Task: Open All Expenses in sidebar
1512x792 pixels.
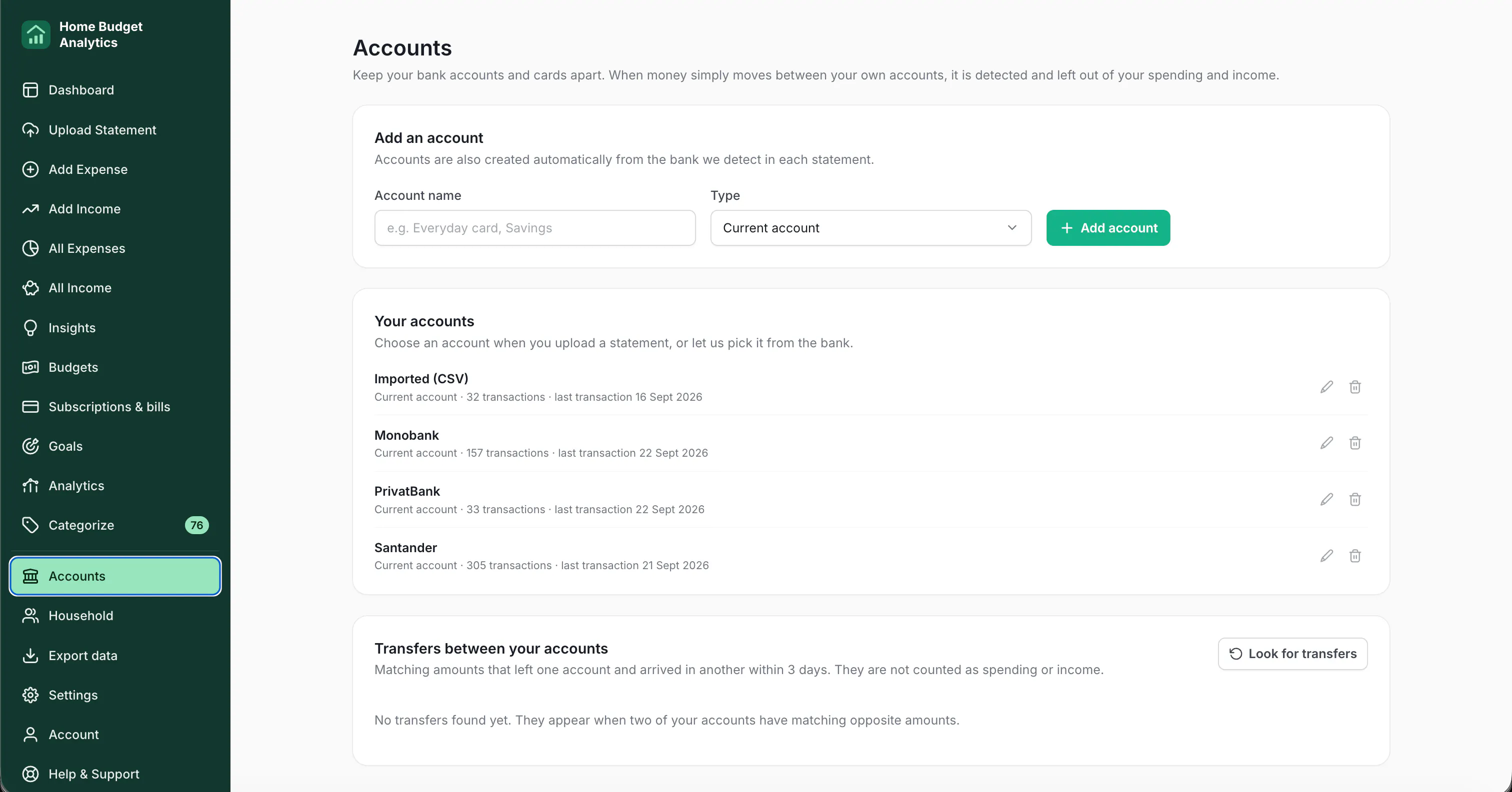Action: (x=115, y=248)
